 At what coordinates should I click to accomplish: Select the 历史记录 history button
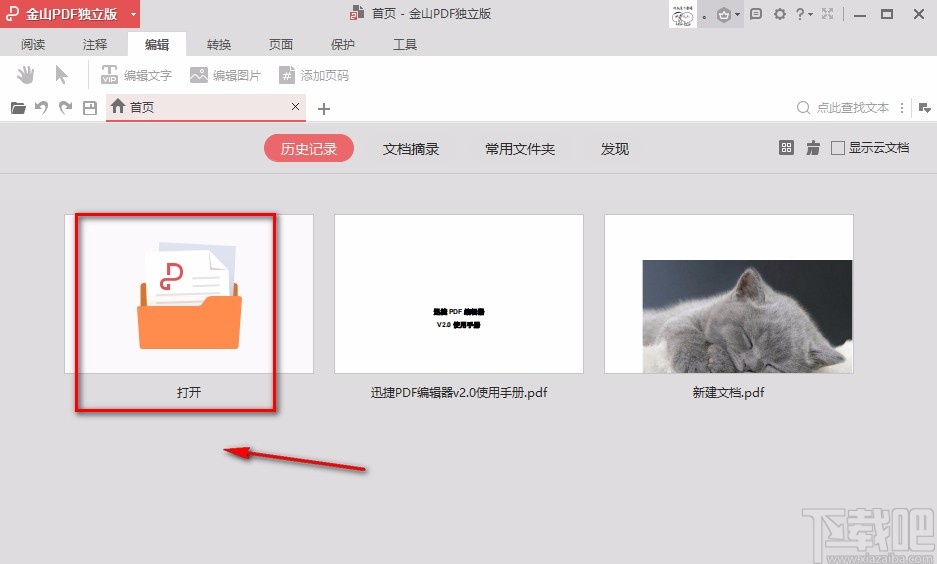(x=309, y=149)
